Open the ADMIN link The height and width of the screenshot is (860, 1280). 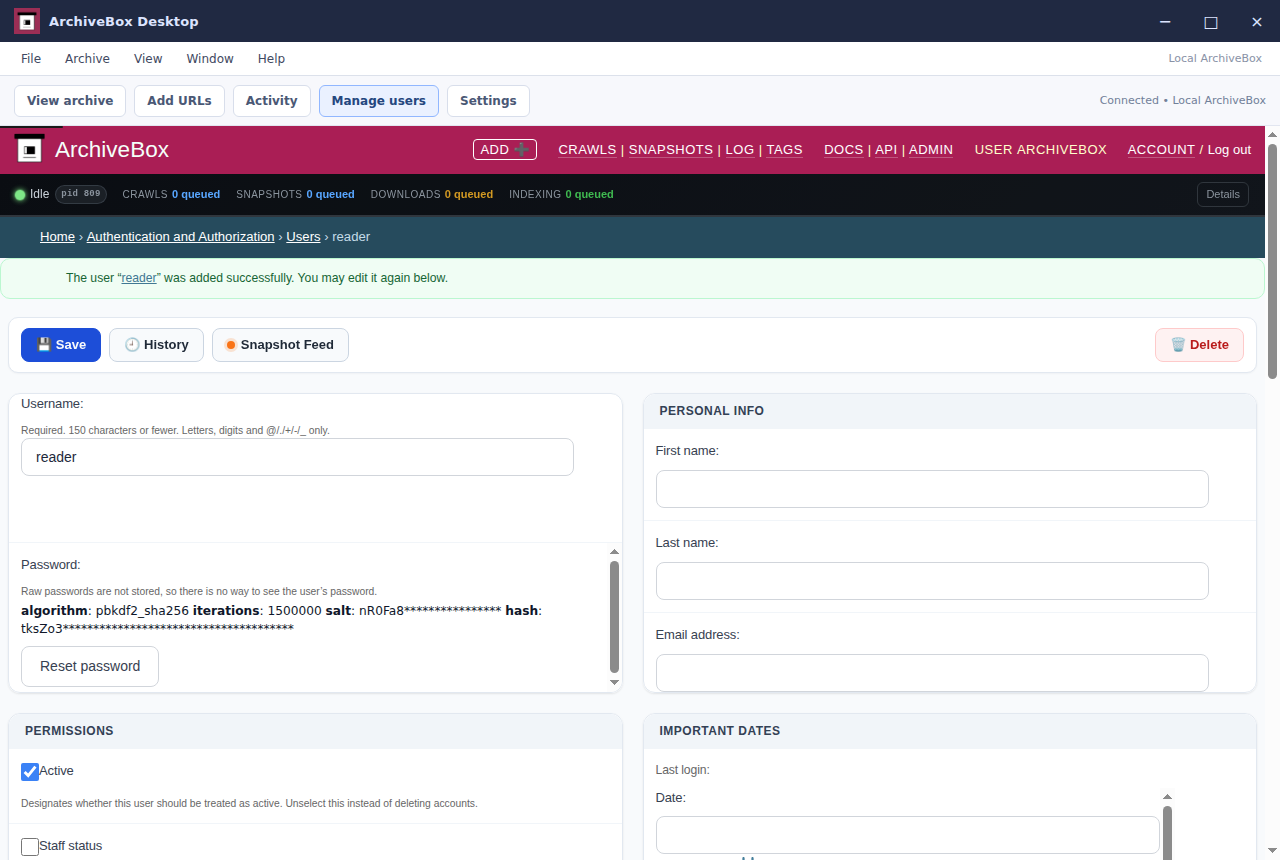(x=931, y=150)
